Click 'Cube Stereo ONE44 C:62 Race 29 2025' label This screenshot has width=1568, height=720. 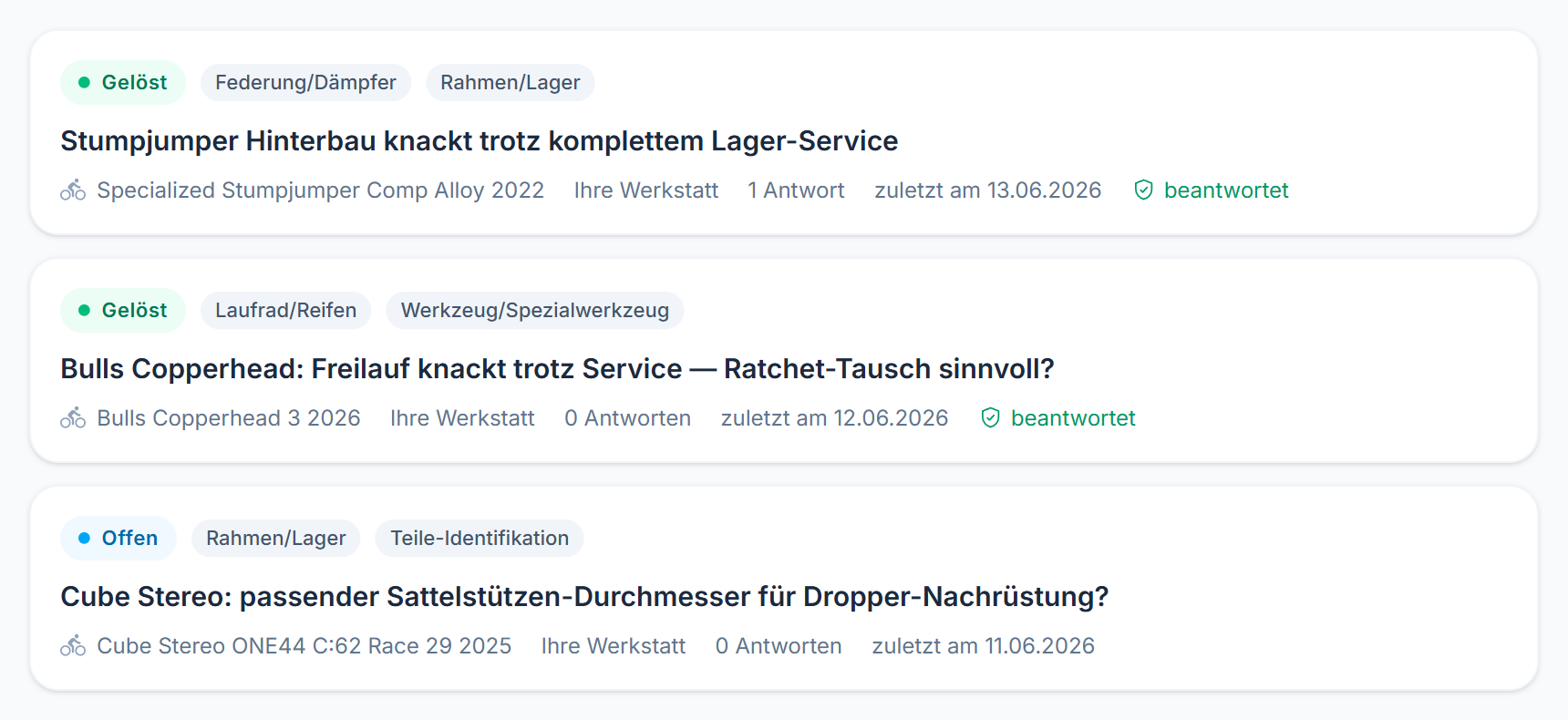tap(304, 645)
